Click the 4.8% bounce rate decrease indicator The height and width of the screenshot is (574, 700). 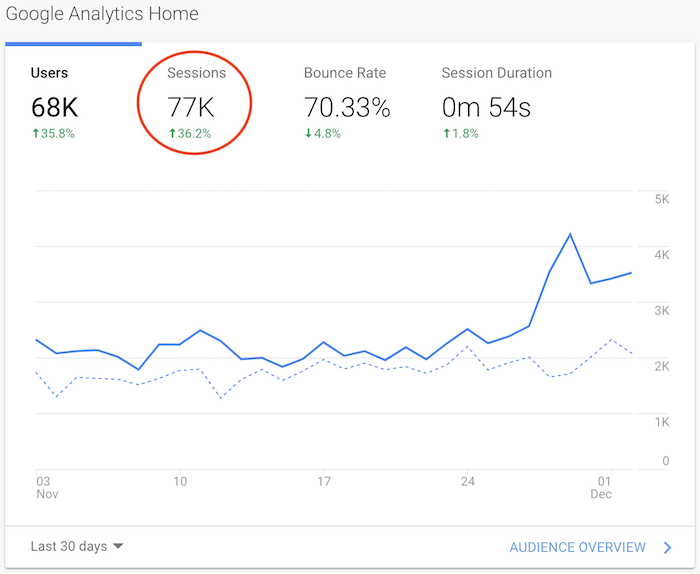(x=323, y=133)
